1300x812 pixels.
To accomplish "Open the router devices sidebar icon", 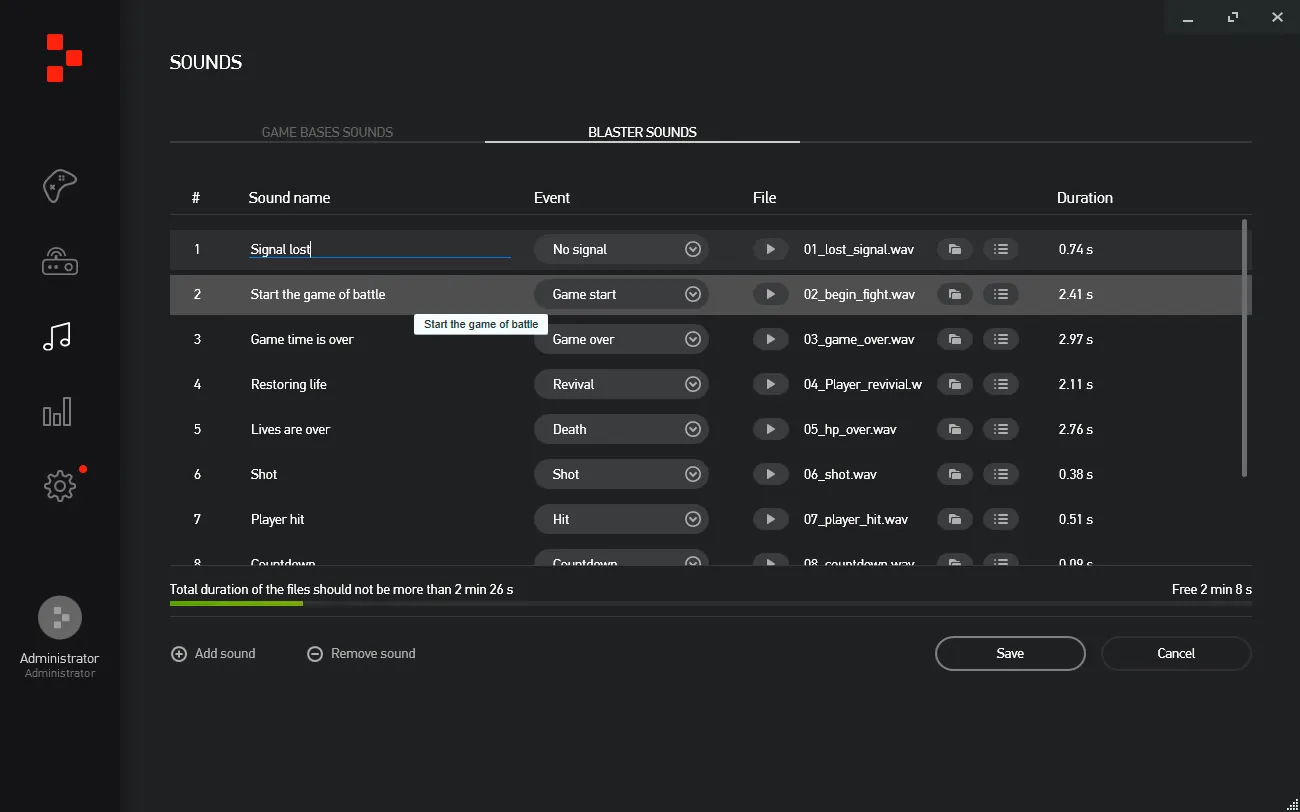I will point(59,262).
